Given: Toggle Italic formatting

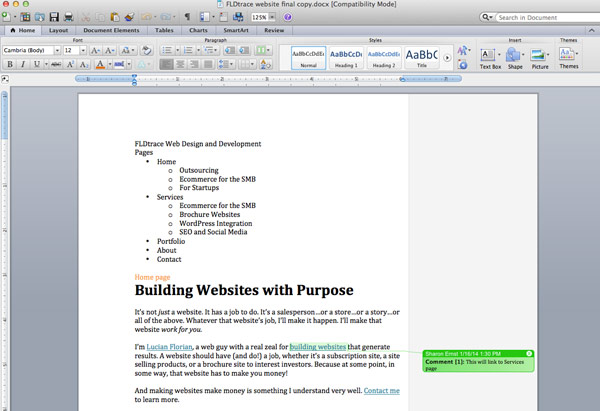Looking at the screenshot, I should pyautogui.click(x=23, y=64).
